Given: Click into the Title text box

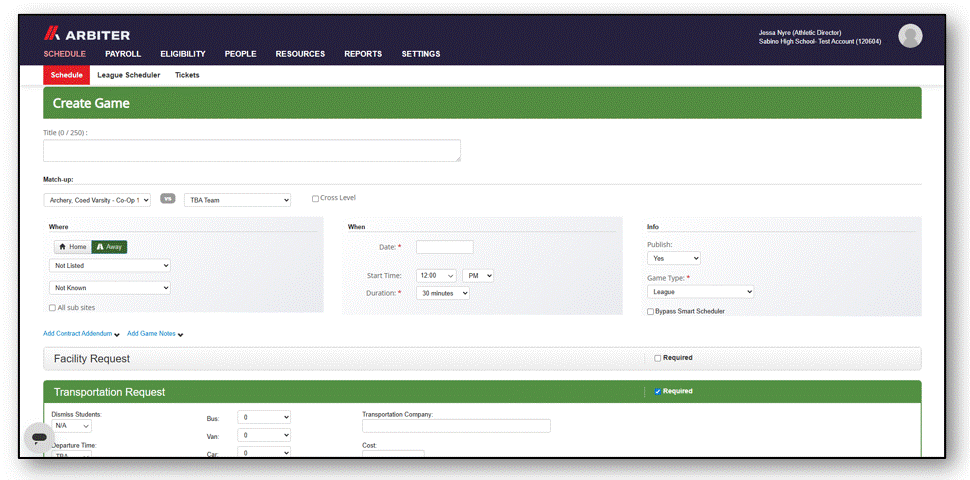Looking at the screenshot, I should pos(252,150).
